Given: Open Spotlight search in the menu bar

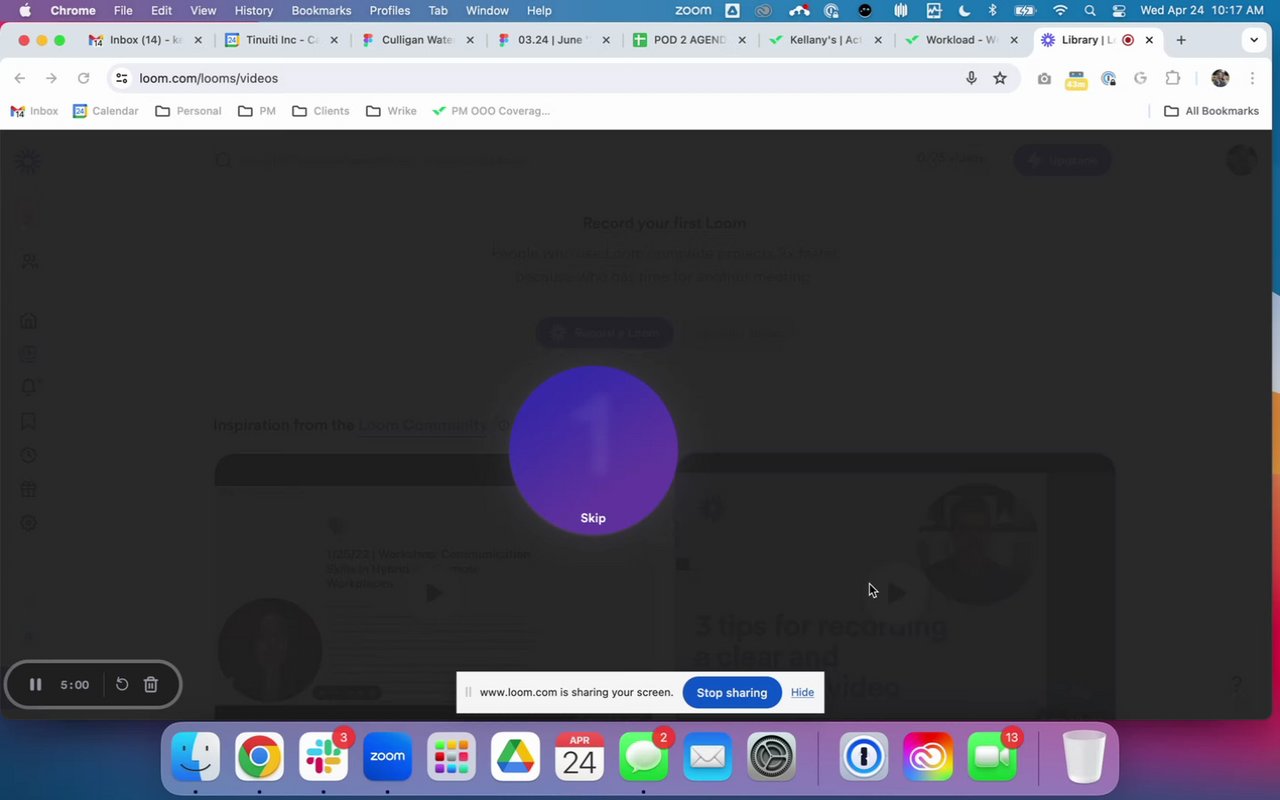Looking at the screenshot, I should click(x=1089, y=10).
